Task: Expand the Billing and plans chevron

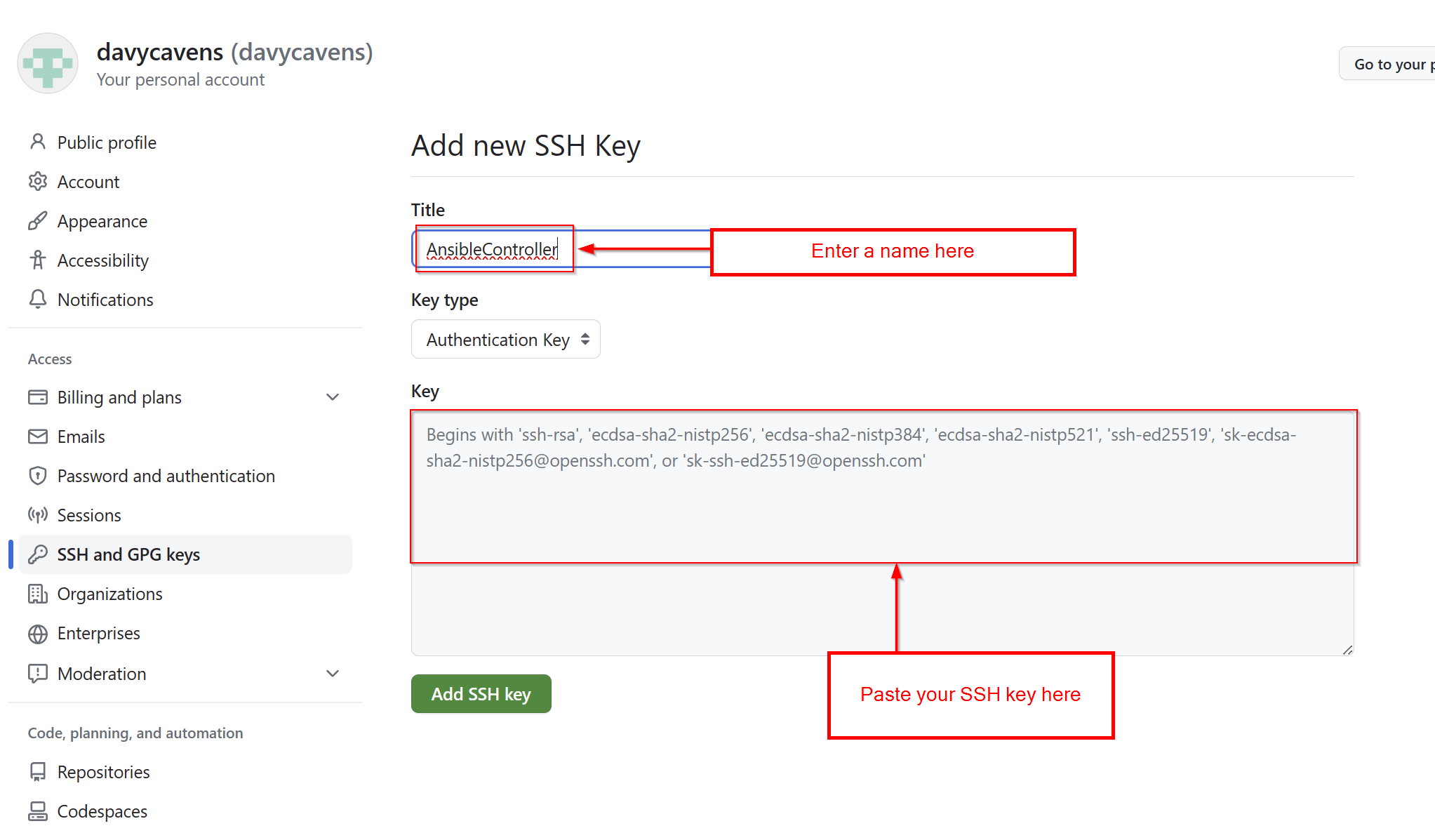Action: (x=333, y=397)
